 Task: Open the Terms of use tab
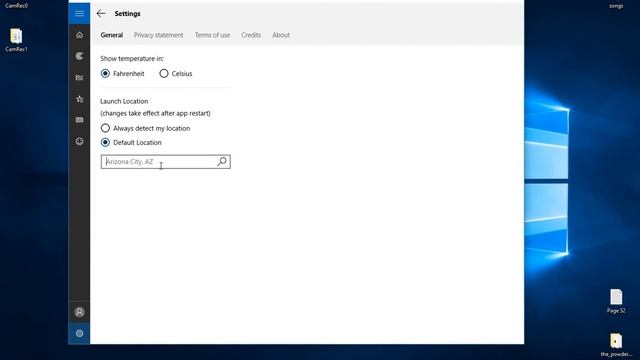tap(212, 35)
